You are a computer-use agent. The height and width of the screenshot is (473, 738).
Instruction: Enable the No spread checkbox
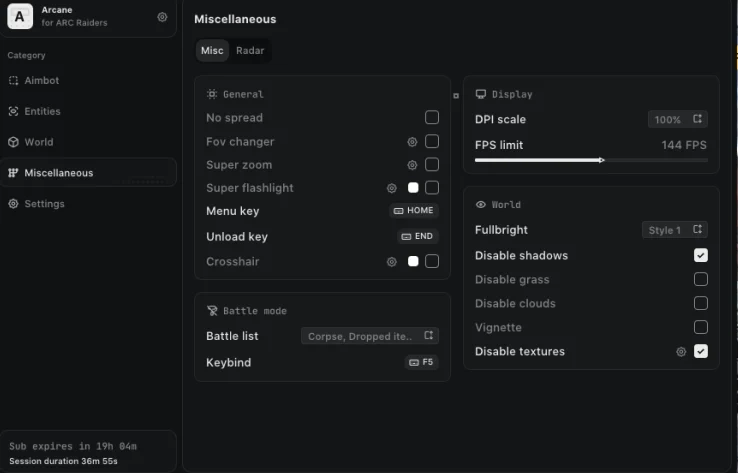[x=432, y=117]
